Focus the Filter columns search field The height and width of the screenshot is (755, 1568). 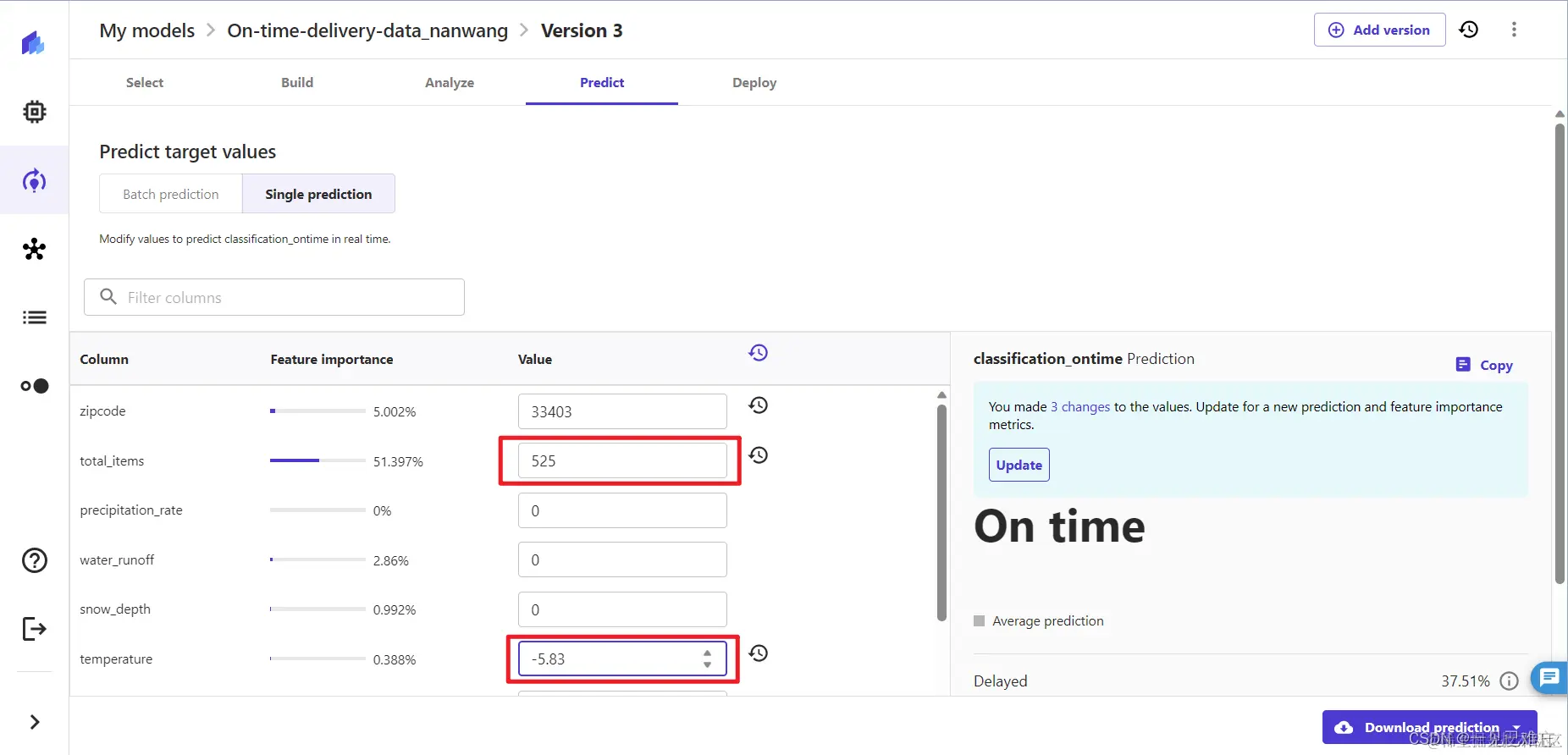point(274,297)
